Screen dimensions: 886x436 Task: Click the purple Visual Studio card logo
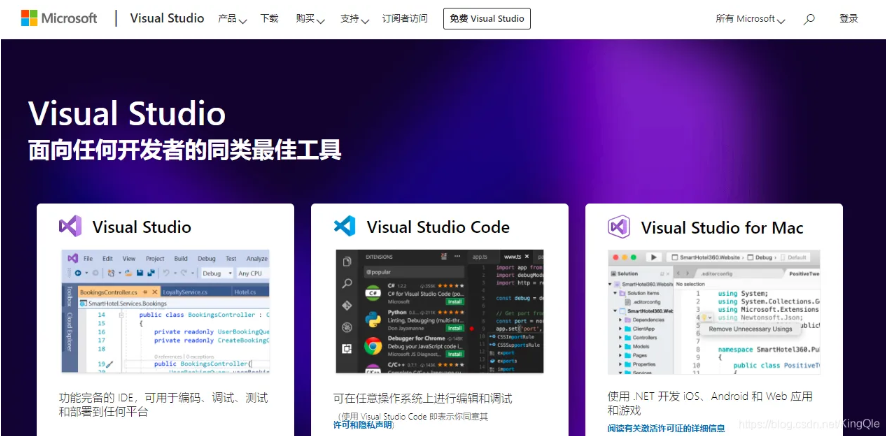click(71, 226)
